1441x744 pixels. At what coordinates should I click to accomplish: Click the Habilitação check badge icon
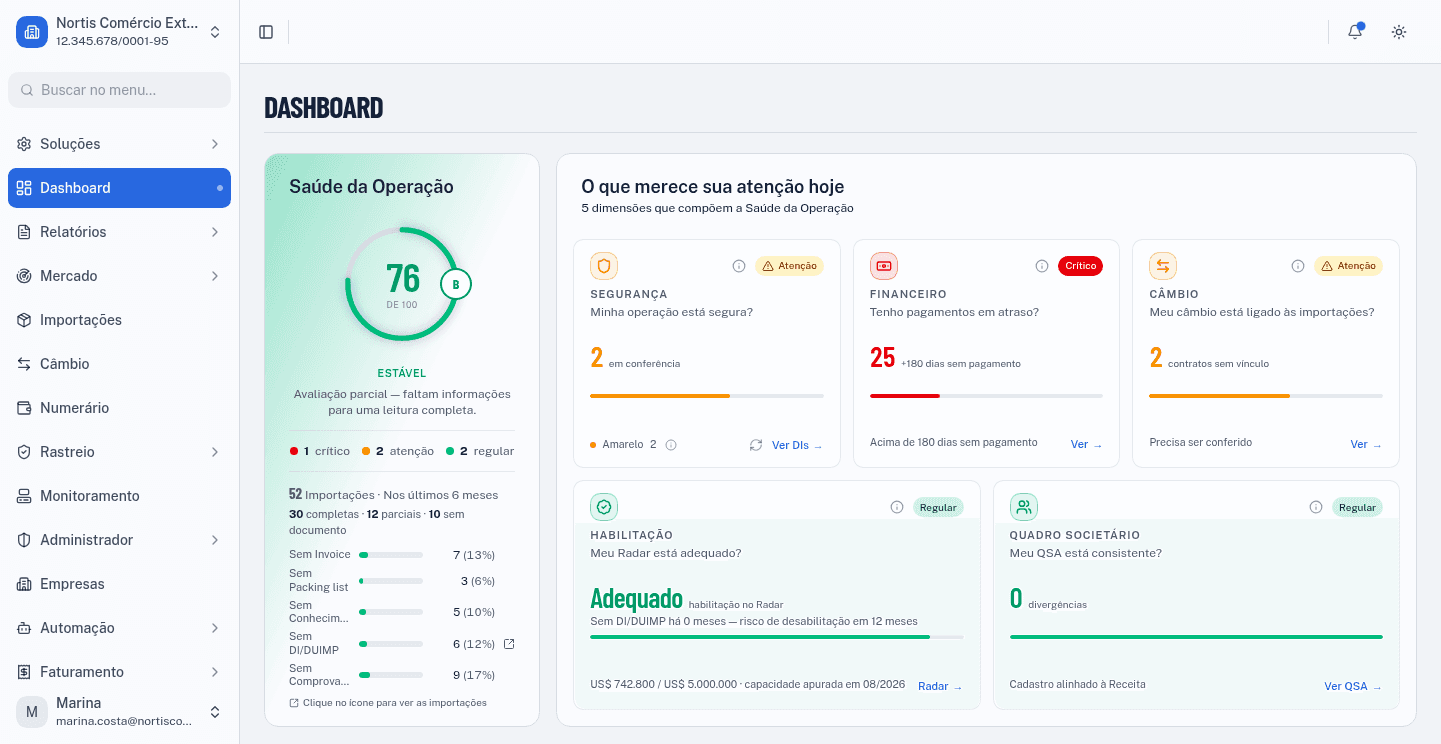tap(604, 507)
